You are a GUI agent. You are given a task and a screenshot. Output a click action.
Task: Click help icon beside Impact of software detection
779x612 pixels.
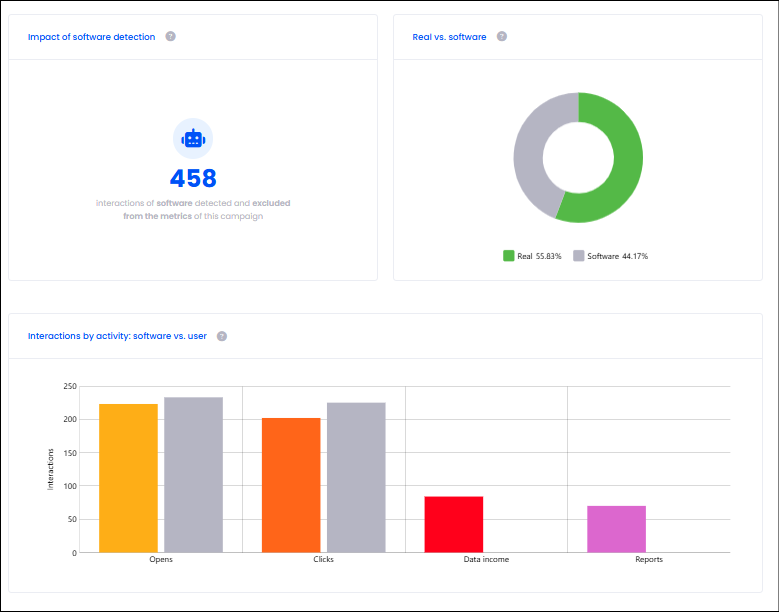coord(170,36)
